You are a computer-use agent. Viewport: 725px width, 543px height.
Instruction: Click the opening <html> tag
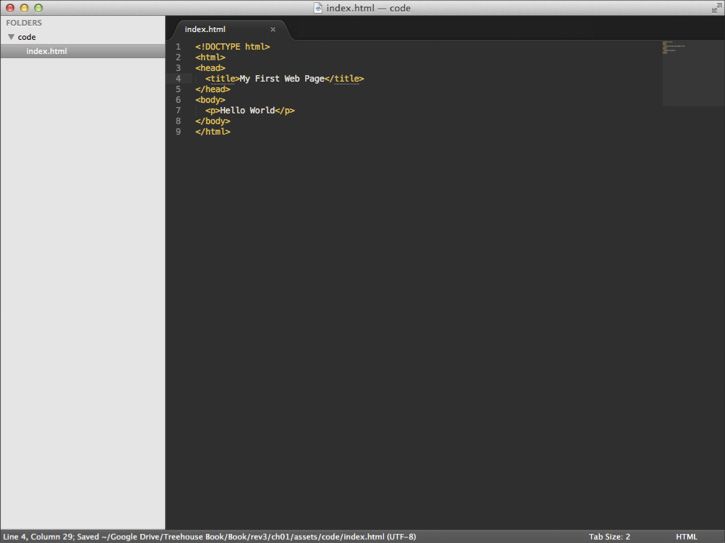point(210,57)
